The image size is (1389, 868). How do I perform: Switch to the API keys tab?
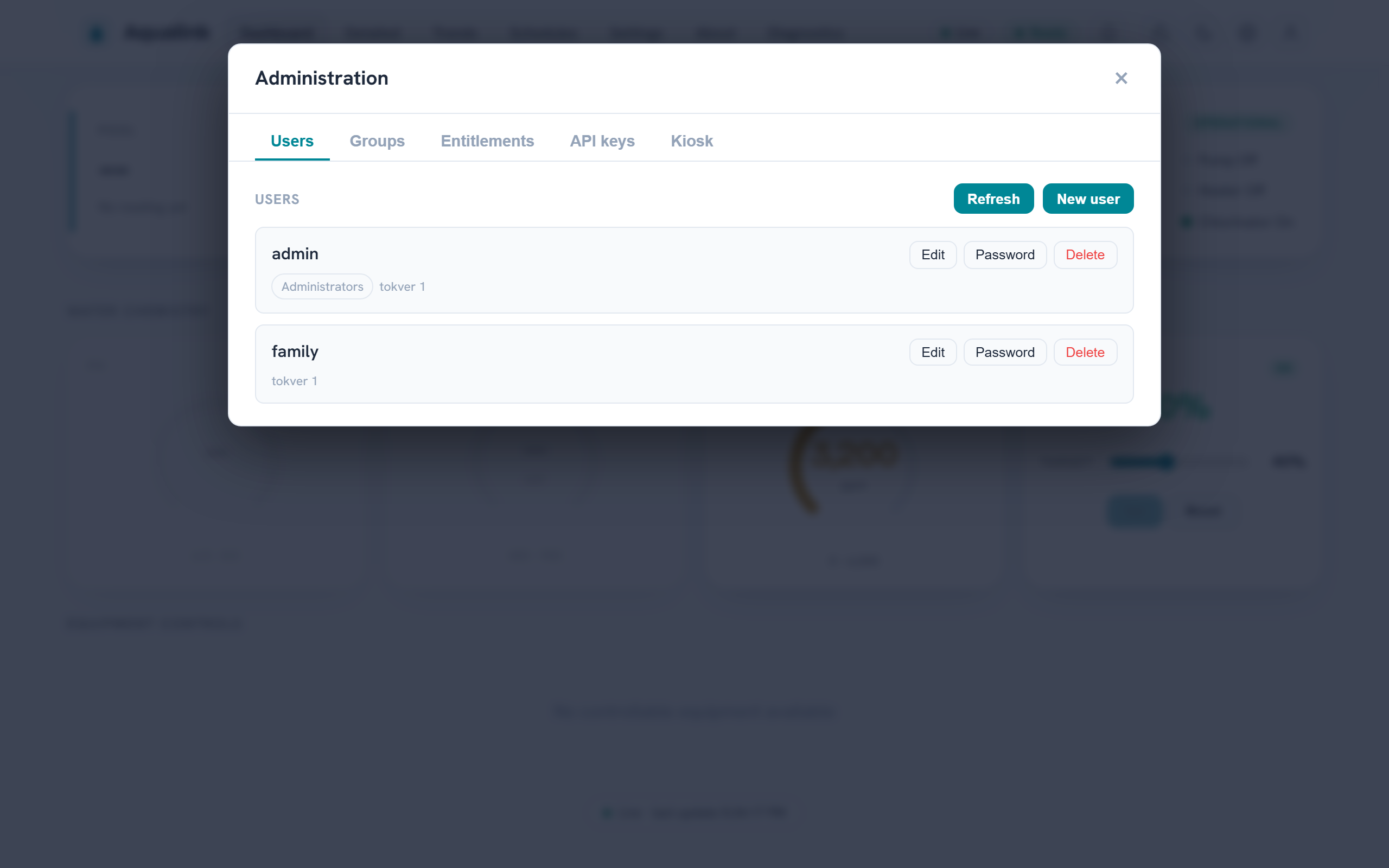coord(602,141)
